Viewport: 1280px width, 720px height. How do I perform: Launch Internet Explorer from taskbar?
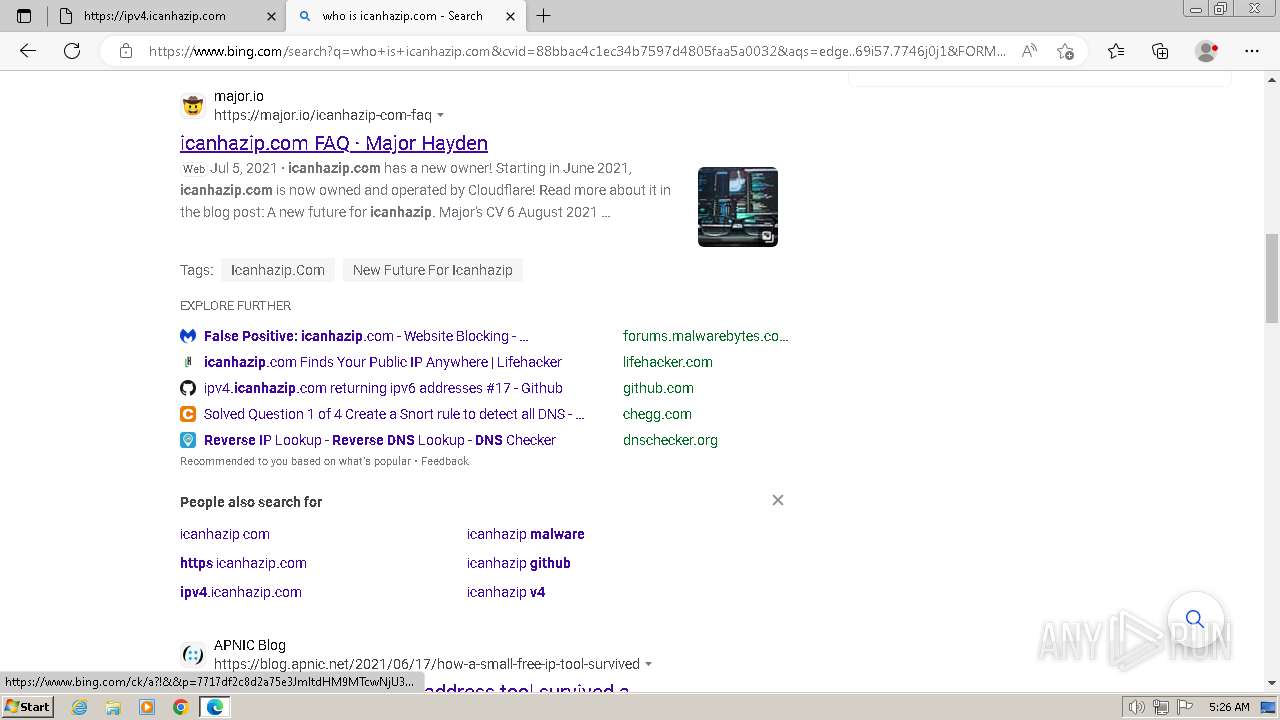(x=80, y=707)
